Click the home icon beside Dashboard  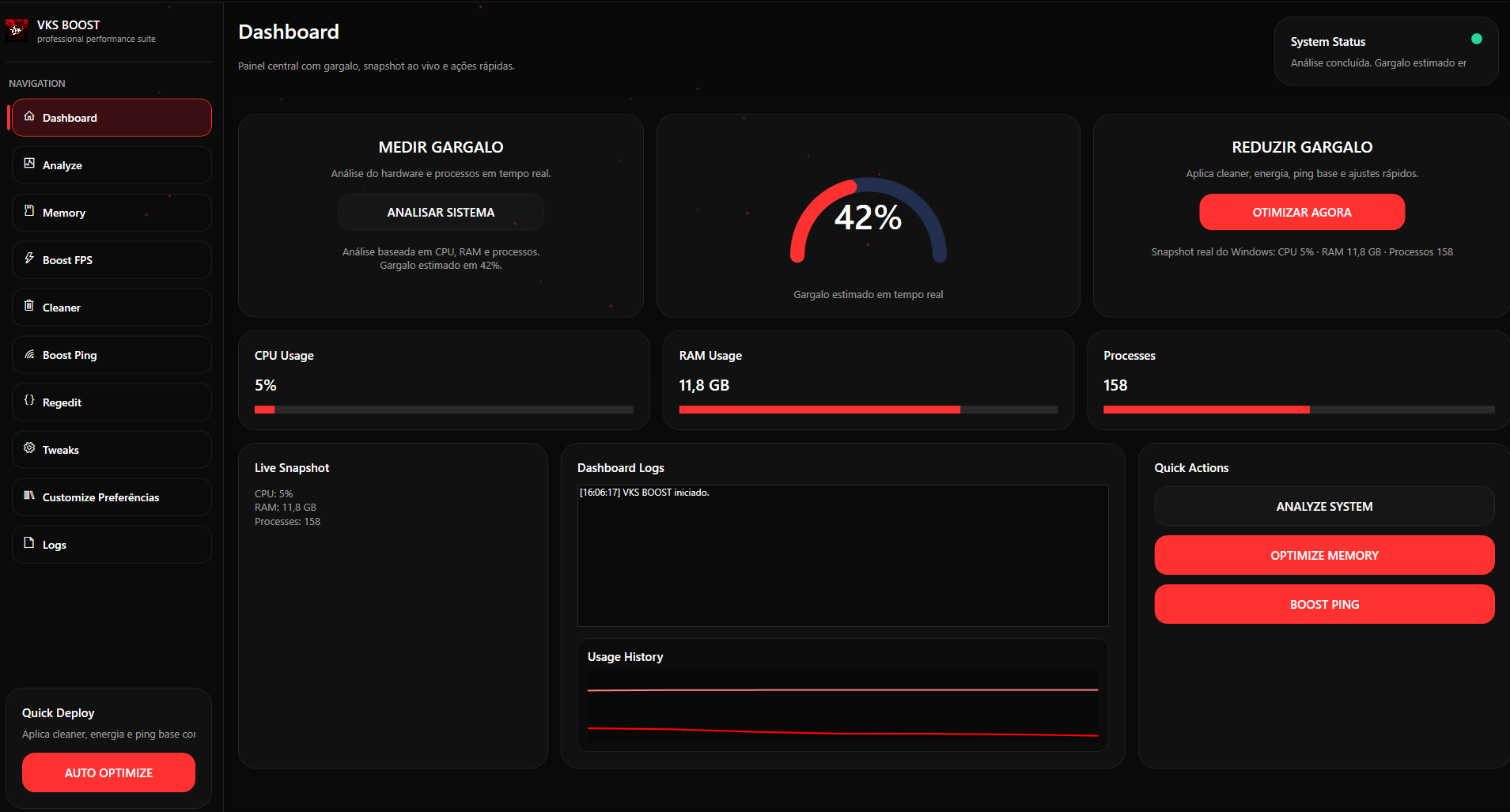point(29,116)
